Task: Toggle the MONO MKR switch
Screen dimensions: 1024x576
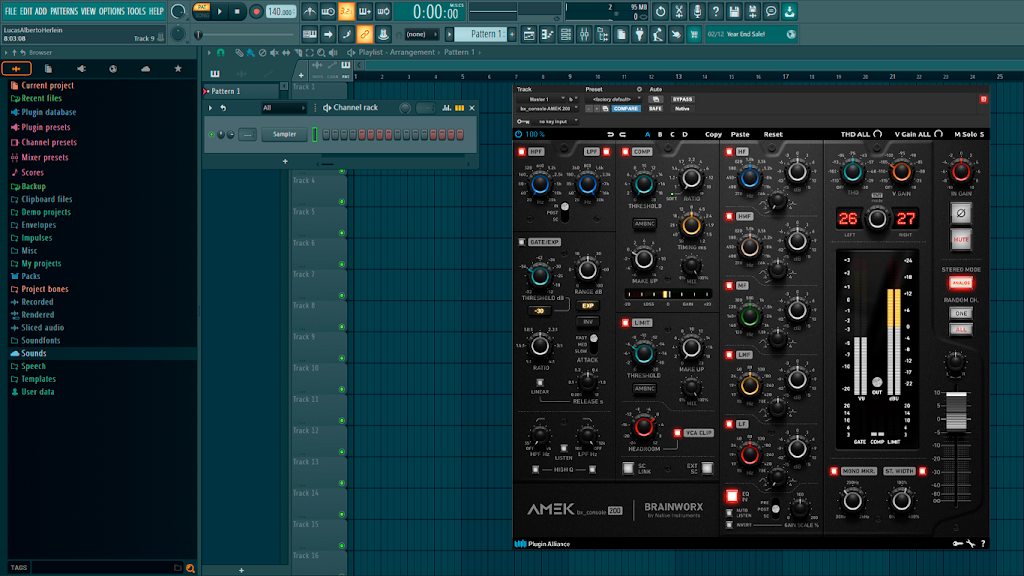Action: click(834, 471)
